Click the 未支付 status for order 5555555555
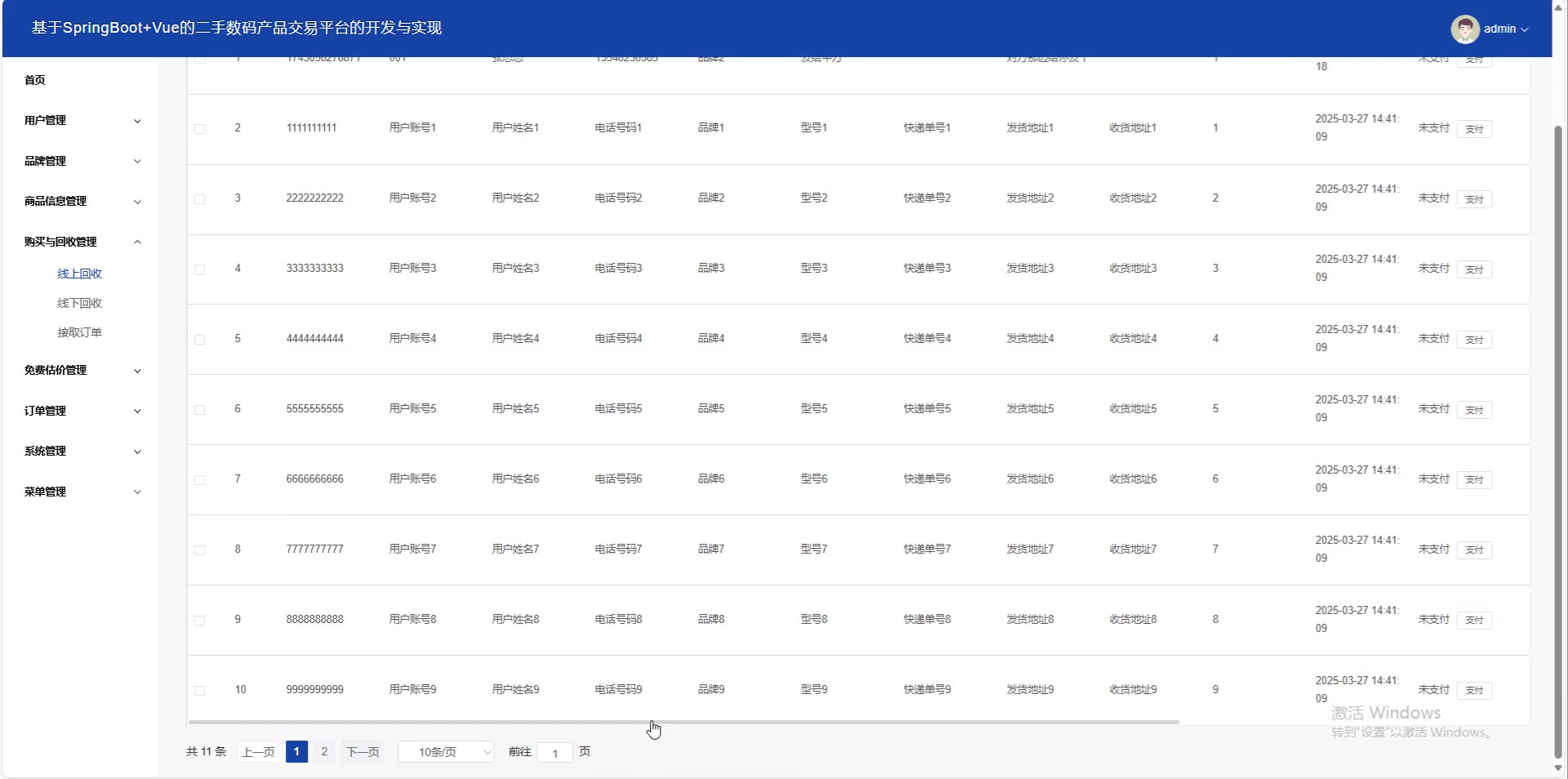 (x=1433, y=409)
